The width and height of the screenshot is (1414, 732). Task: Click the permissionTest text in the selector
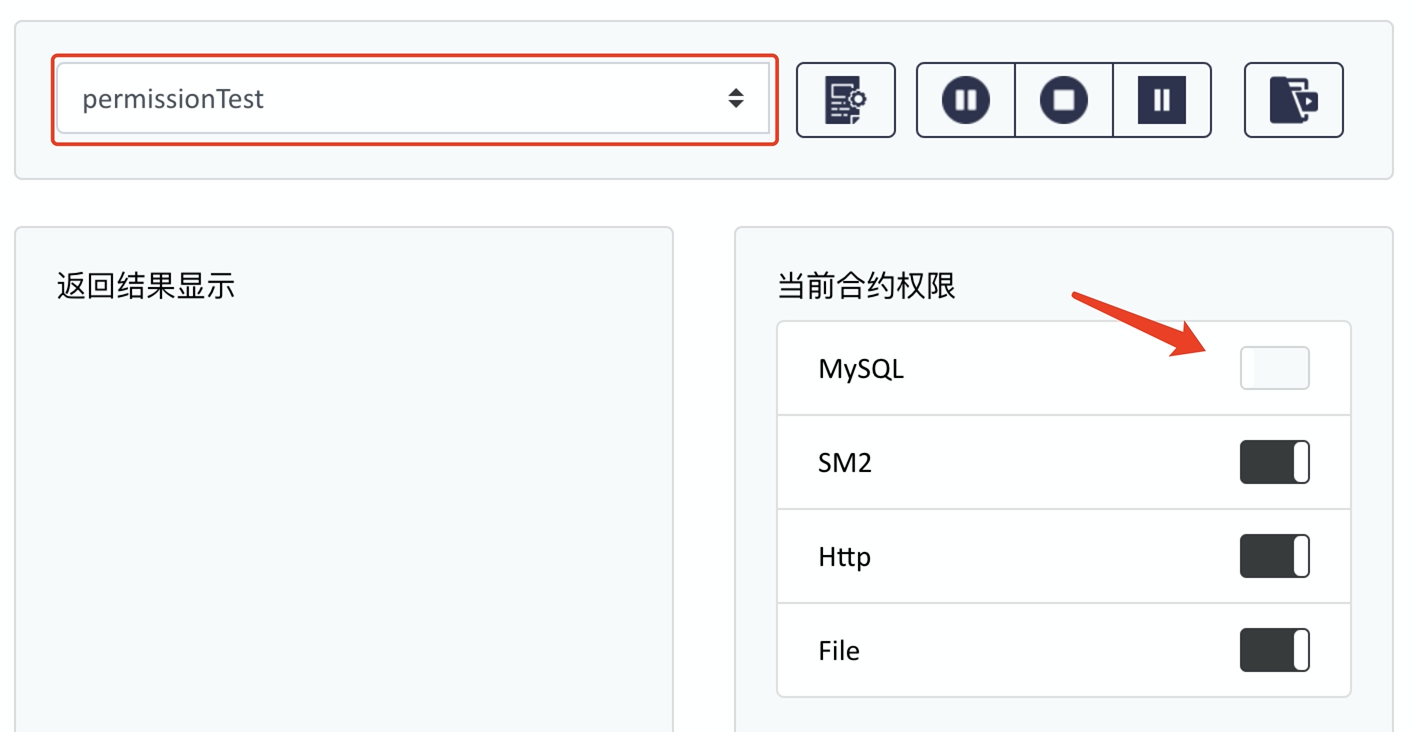click(173, 99)
